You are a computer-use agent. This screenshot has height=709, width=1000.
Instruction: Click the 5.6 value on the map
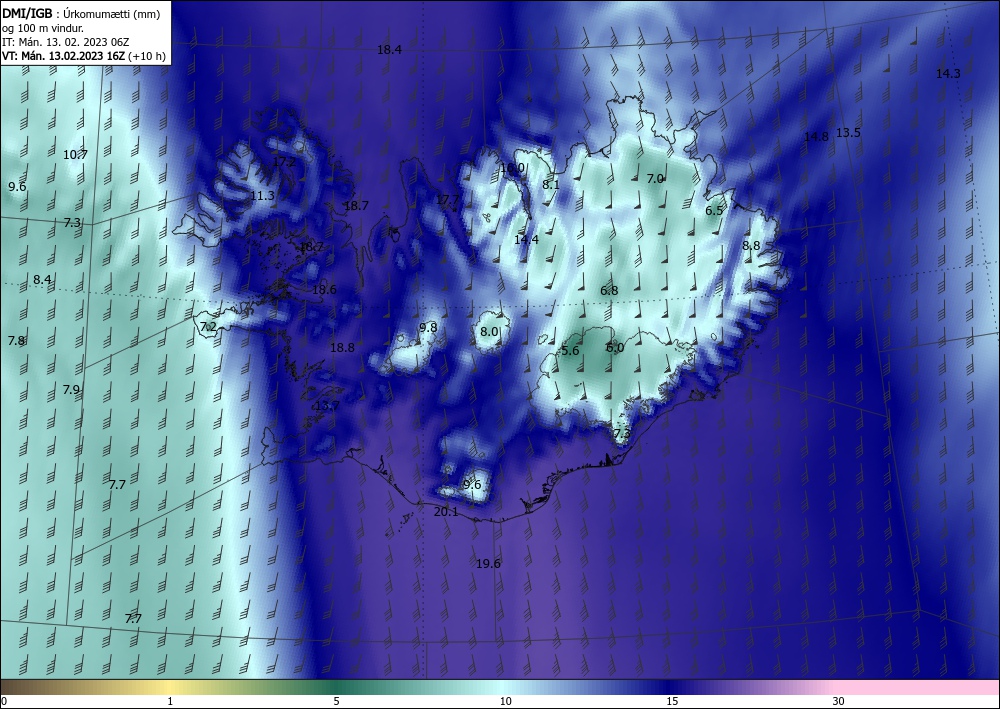point(570,351)
